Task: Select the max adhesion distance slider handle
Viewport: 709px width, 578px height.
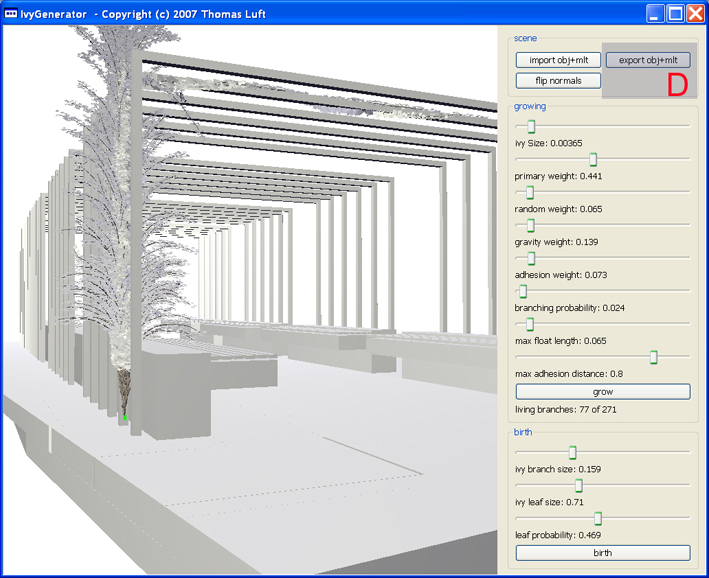Action: [654, 357]
